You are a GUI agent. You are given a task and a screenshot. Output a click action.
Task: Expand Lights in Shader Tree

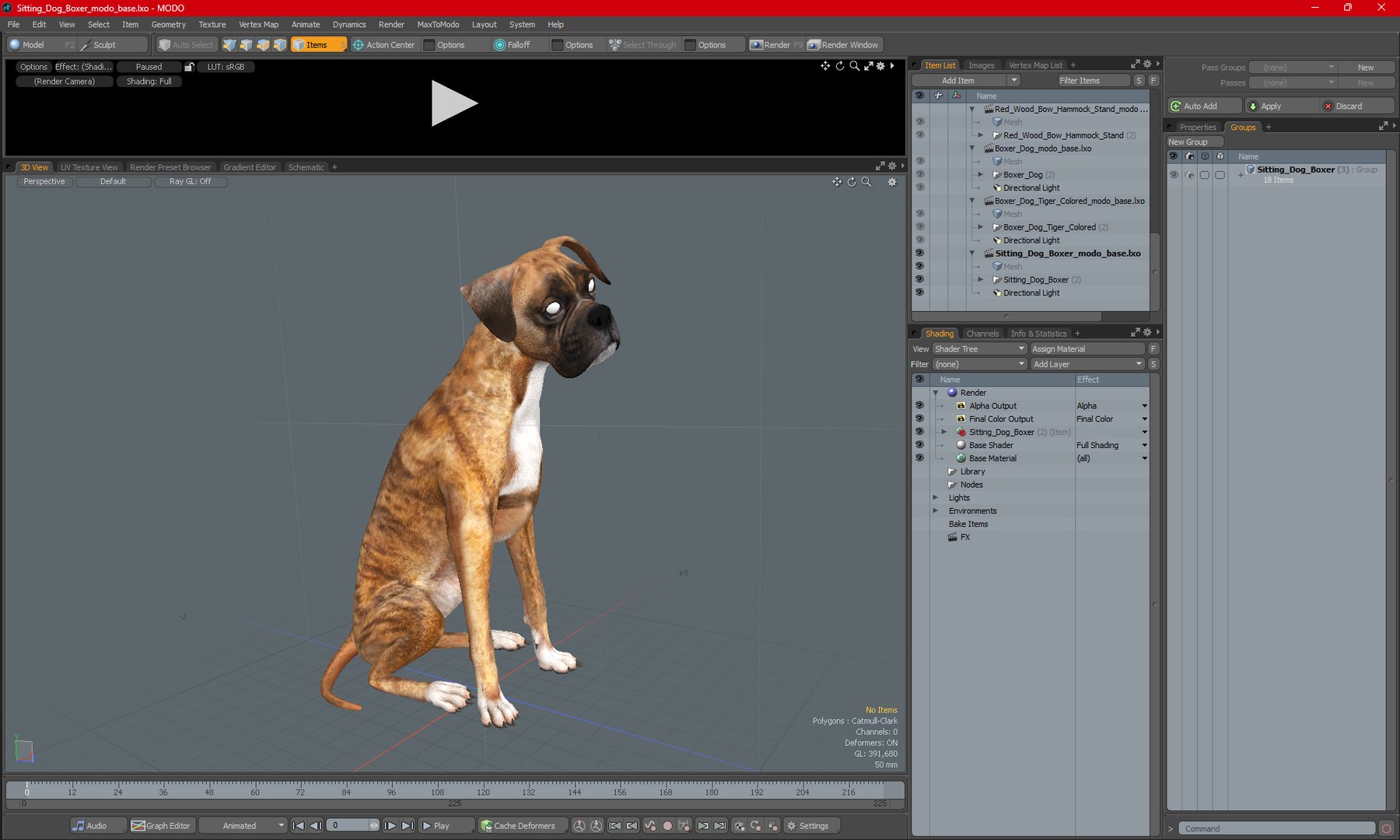[x=936, y=499]
